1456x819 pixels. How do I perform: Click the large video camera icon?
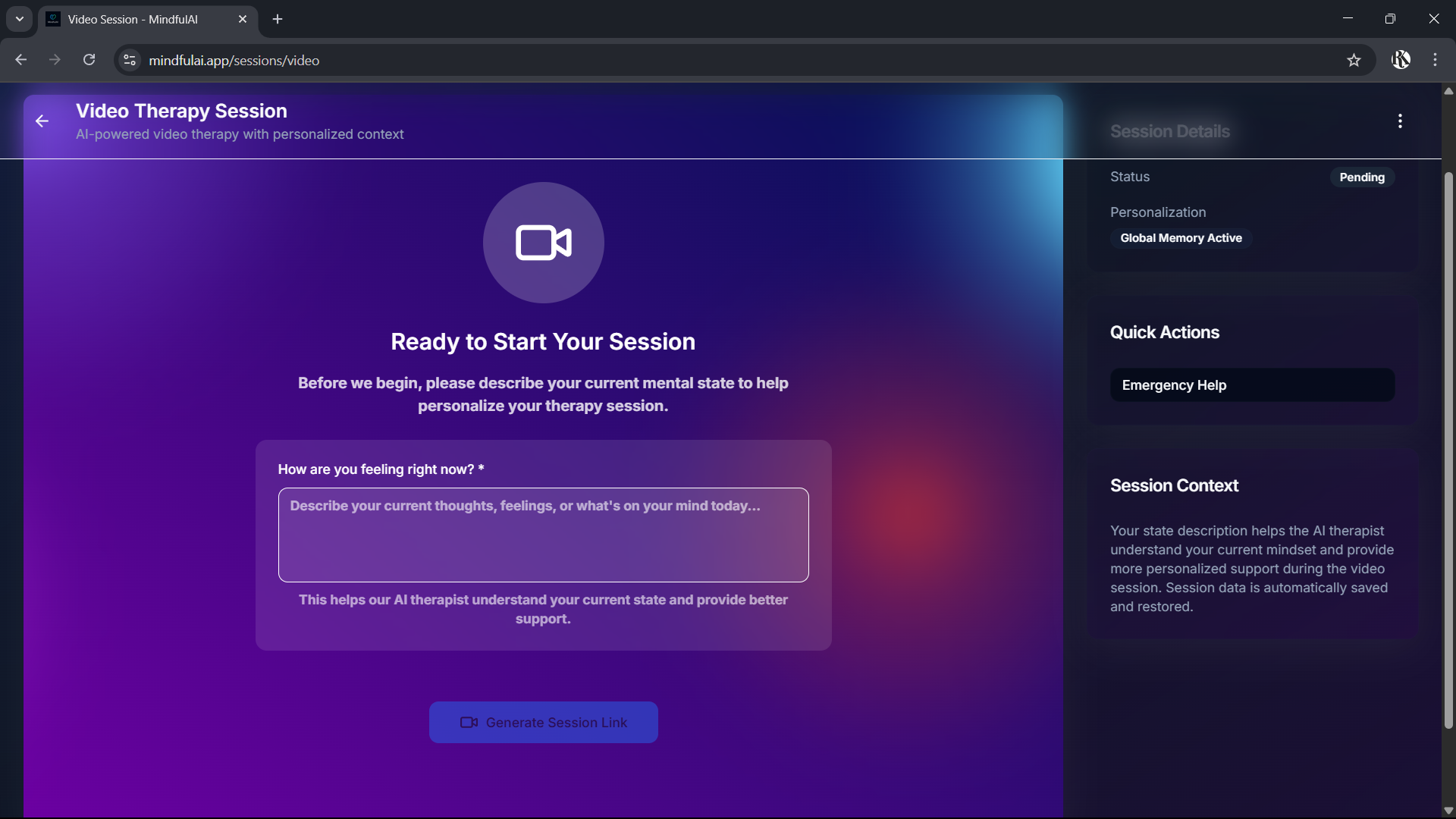(x=543, y=243)
